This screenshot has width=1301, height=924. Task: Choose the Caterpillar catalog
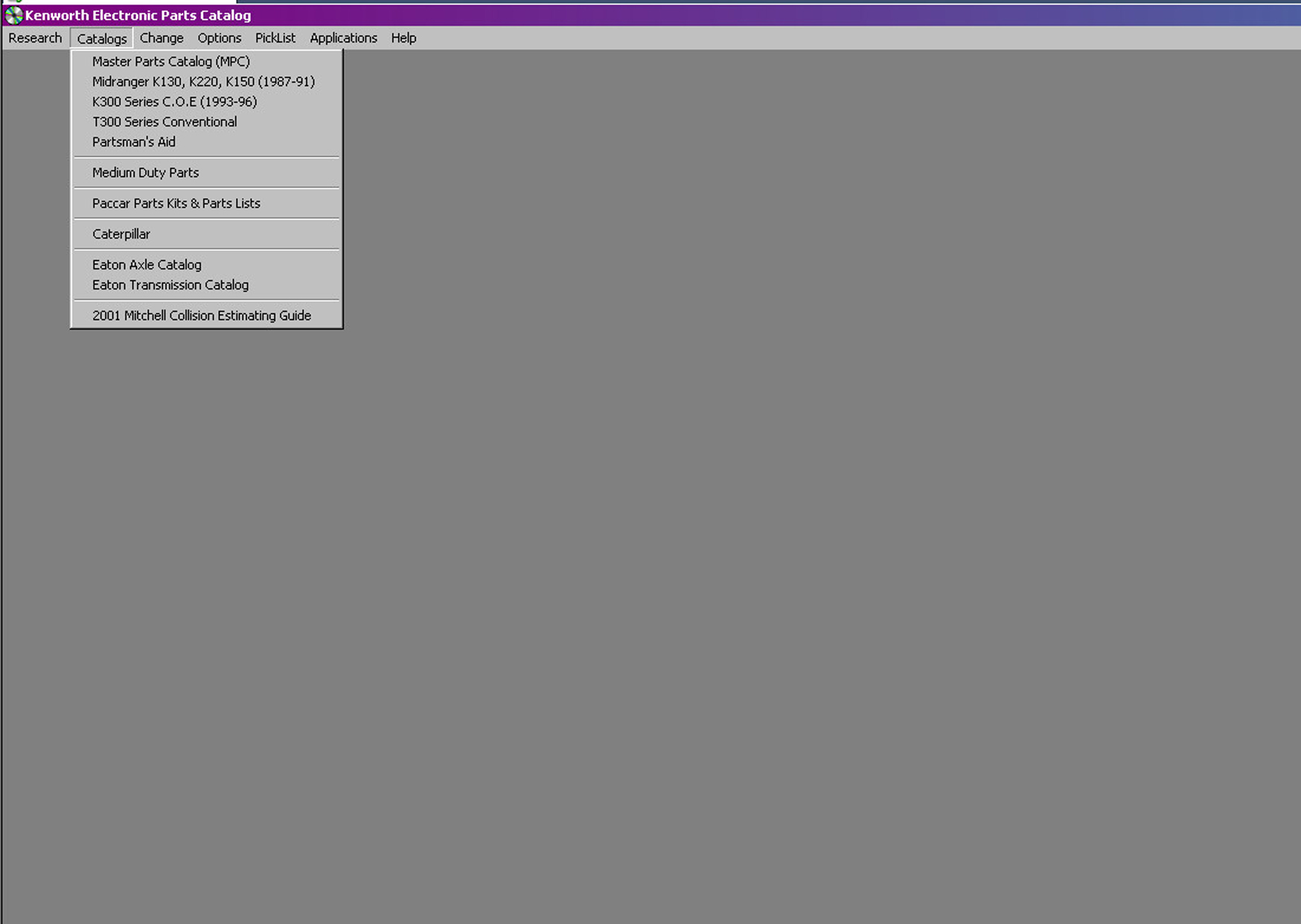click(x=121, y=234)
